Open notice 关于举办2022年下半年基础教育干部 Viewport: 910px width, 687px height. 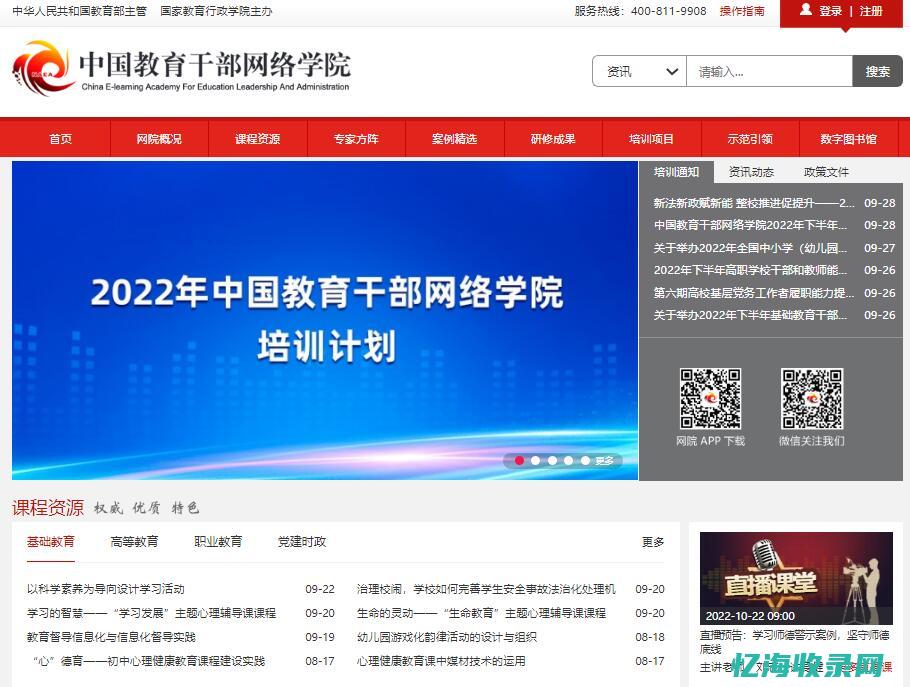750,315
